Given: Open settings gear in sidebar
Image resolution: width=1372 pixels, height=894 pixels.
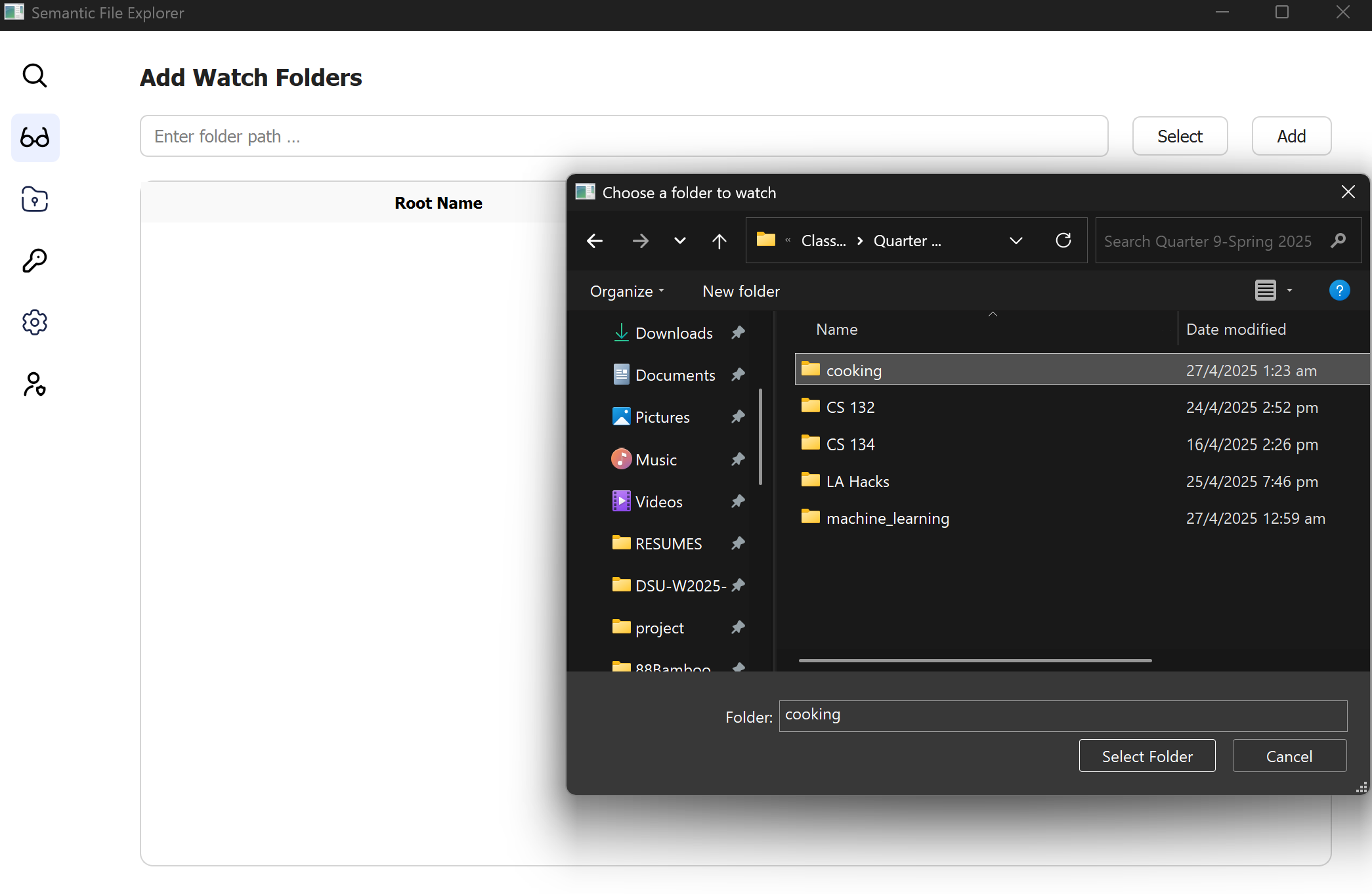Looking at the screenshot, I should 35,322.
